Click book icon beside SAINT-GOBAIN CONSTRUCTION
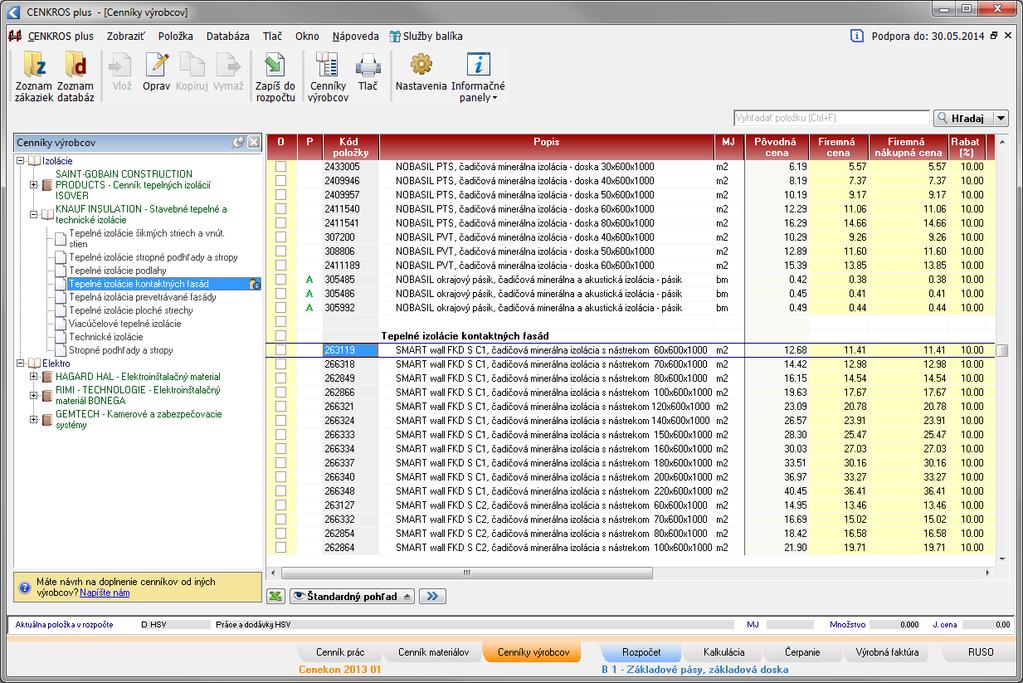1023x683 pixels. tap(47, 185)
